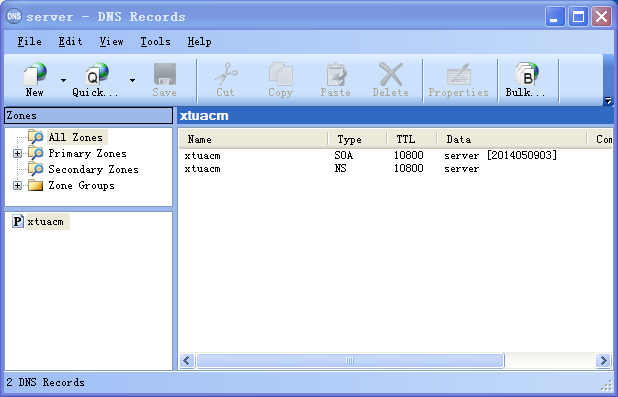
Task: Open the File menu
Action: [30, 41]
